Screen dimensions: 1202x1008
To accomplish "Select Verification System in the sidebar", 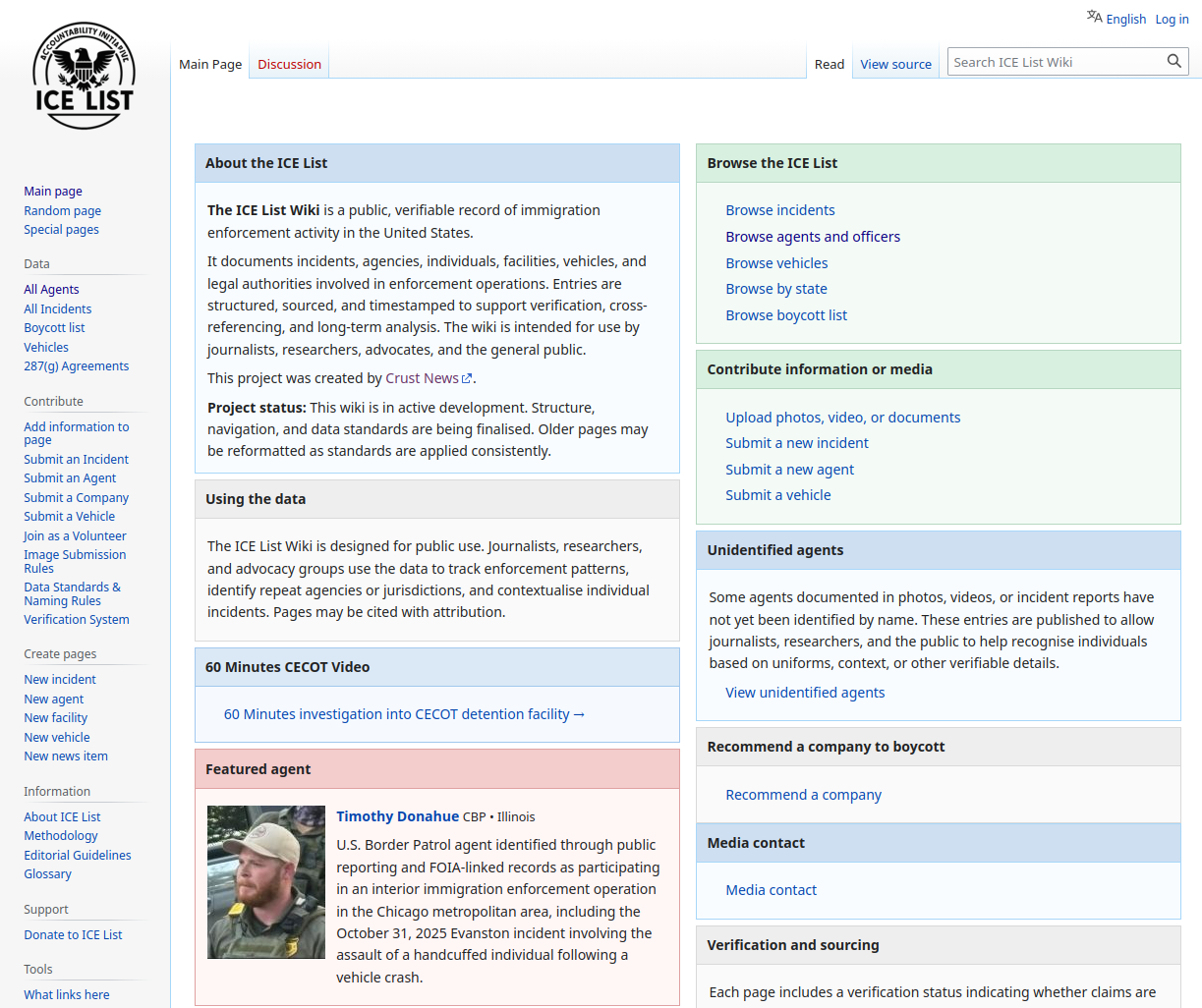I will (x=77, y=620).
